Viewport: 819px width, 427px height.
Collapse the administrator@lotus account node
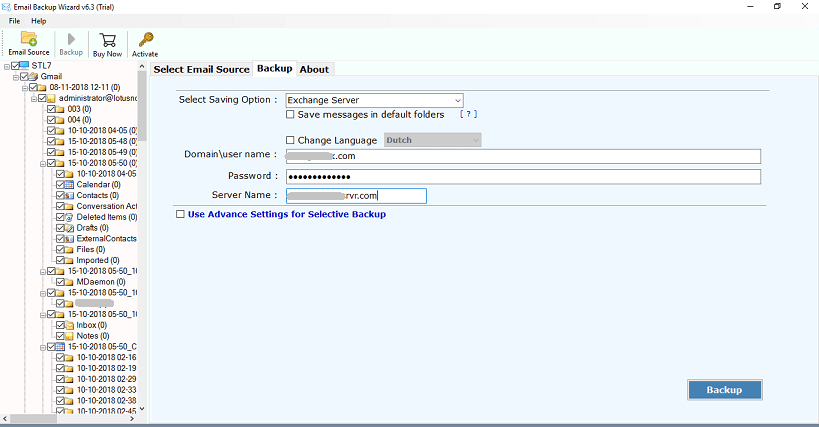click(x=34, y=99)
